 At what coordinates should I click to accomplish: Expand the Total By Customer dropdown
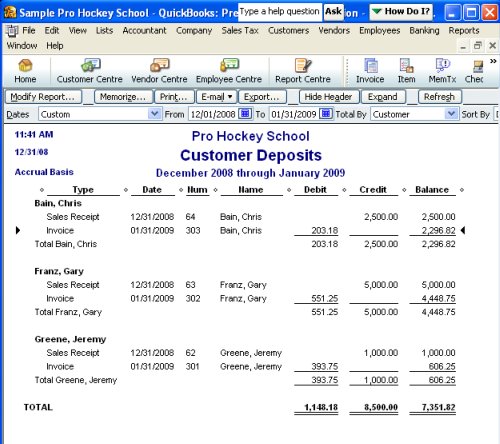coord(451,114)
